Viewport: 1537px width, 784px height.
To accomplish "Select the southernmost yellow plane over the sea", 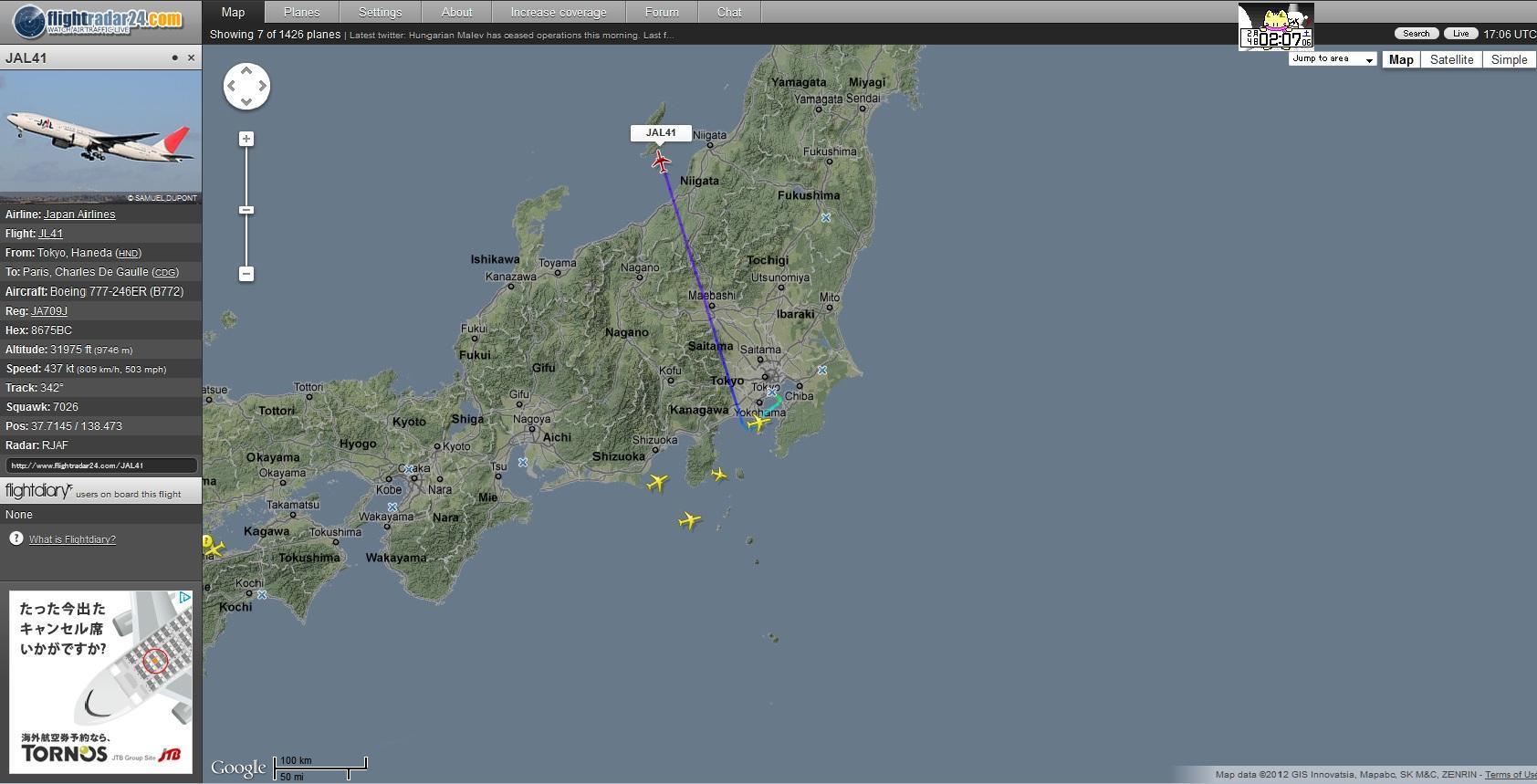I will pyautogui.click(x=690, y=520).
